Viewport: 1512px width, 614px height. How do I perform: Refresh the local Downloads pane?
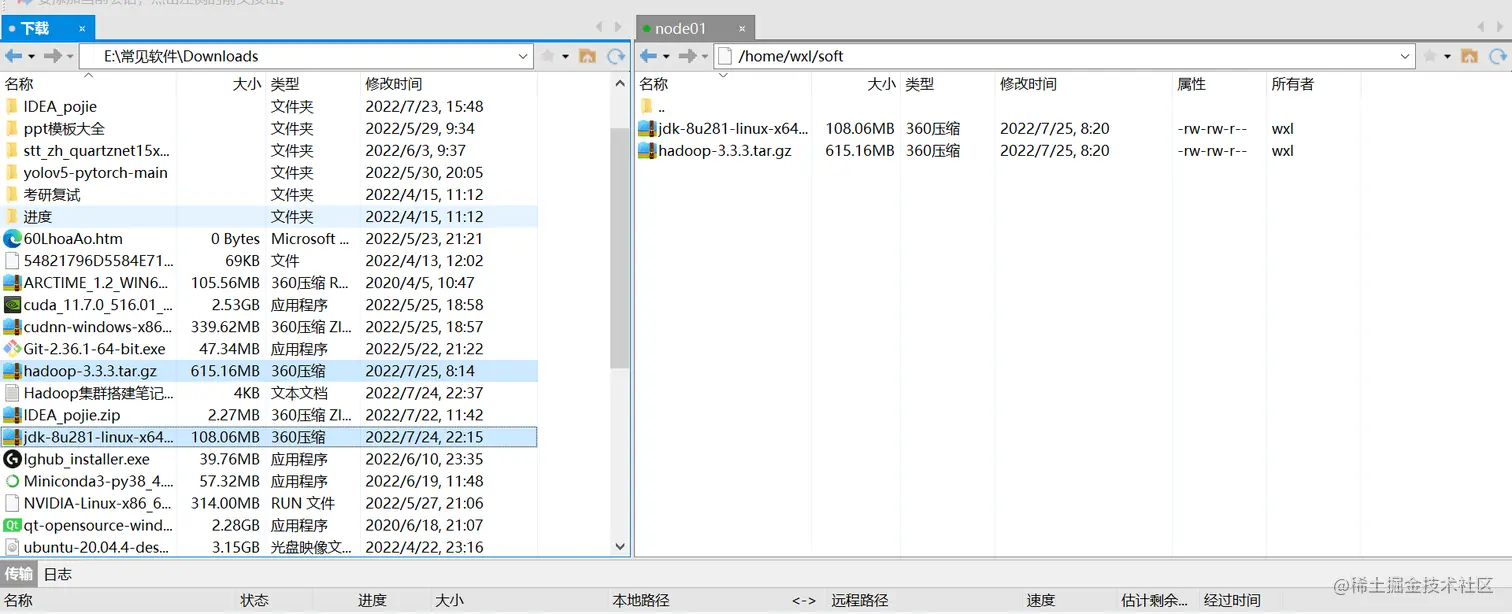pos(616,56)
